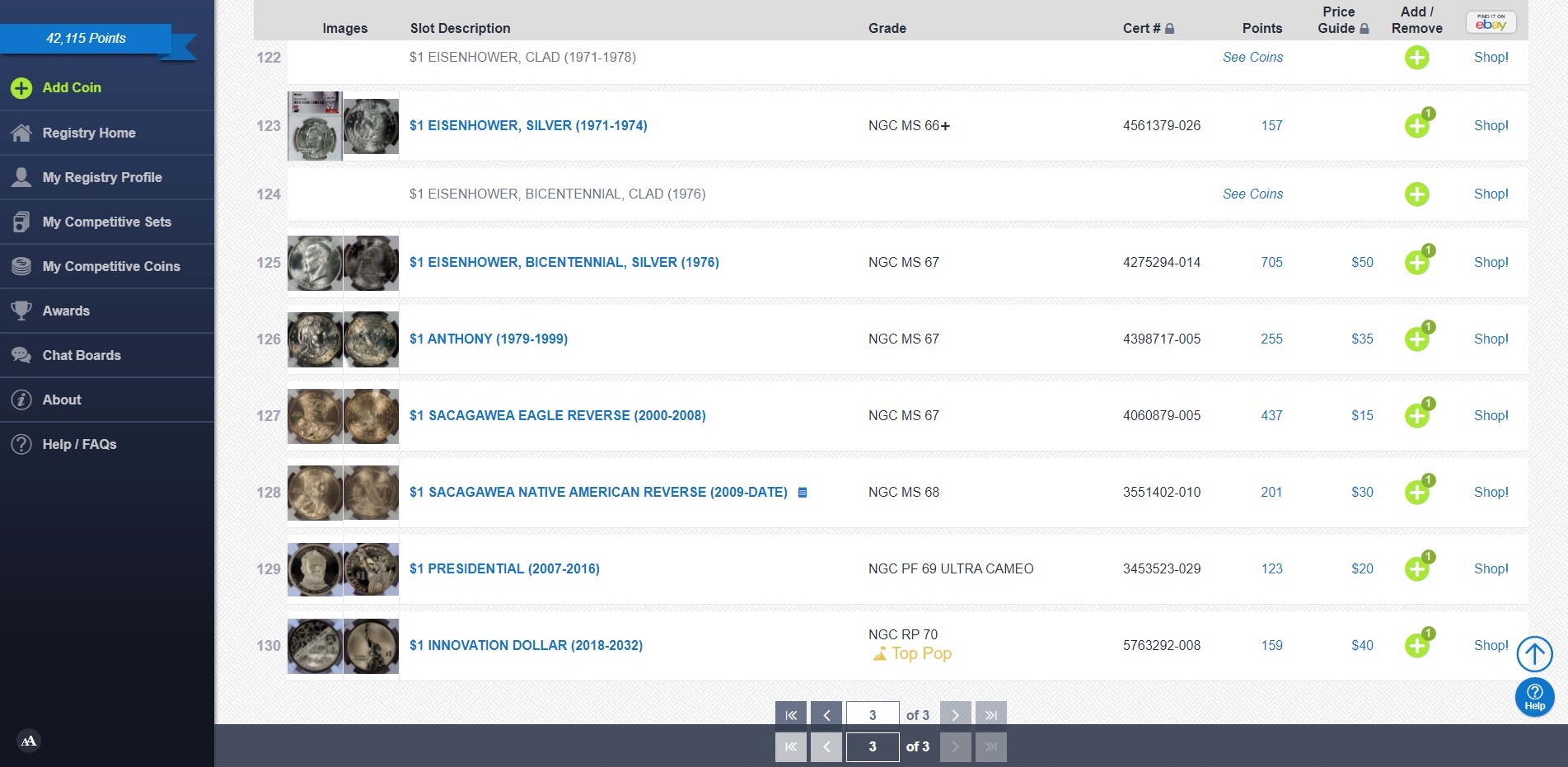Open the round Help bubble
The height and width of the screenshot is (767, 1568).
coord(1534,697)
